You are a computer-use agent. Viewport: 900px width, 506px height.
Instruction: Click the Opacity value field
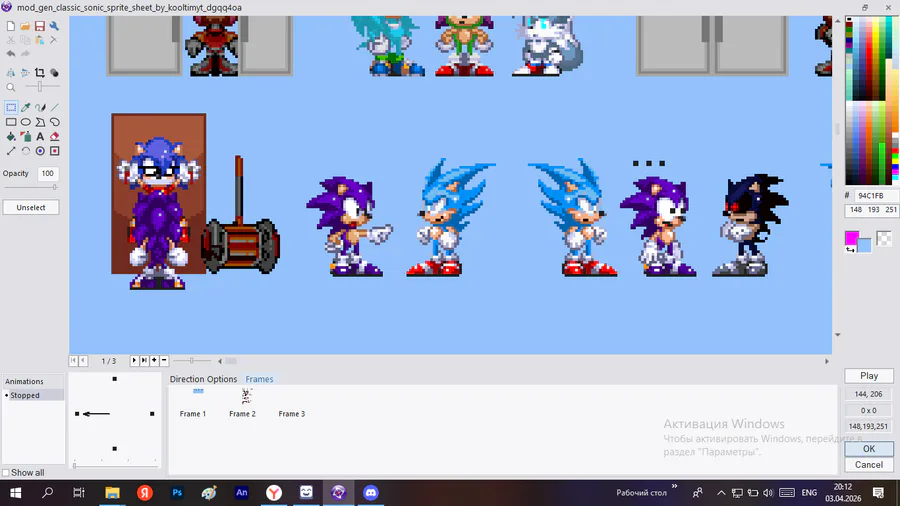click(48, 173)
